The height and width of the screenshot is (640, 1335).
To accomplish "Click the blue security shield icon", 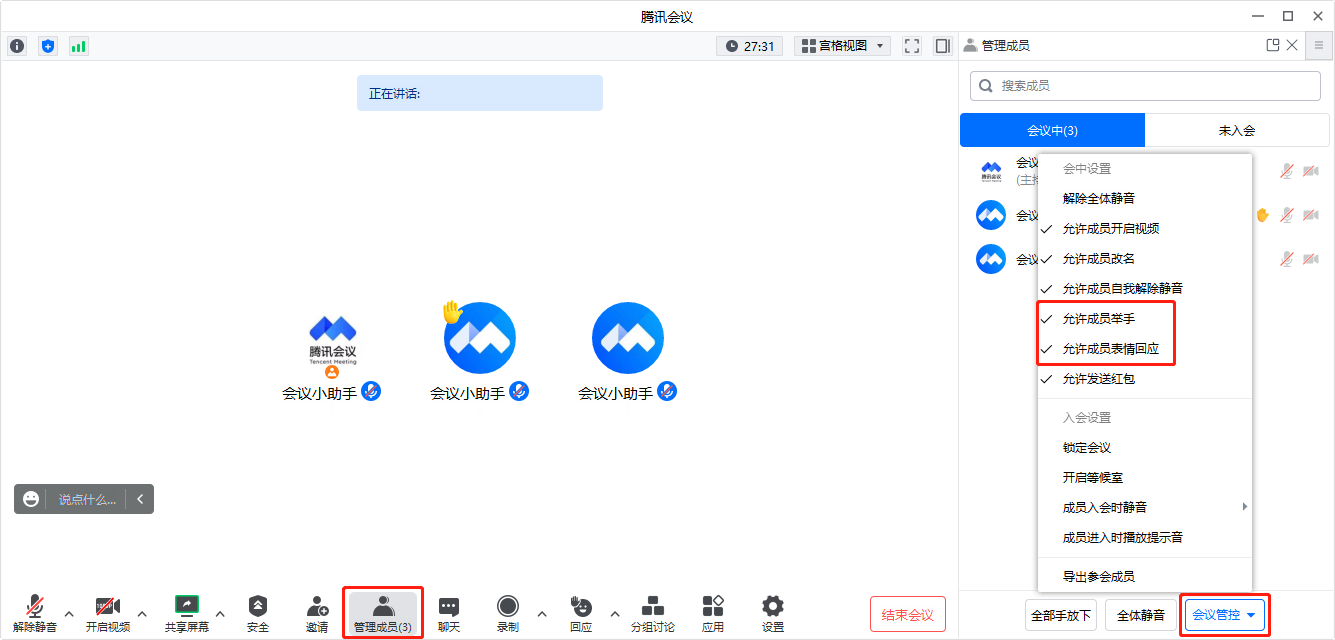I will click(x=48, y=46).
